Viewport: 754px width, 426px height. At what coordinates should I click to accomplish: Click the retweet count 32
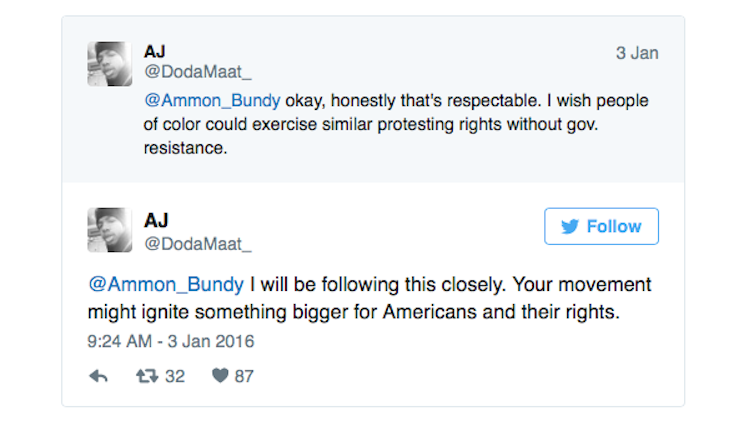pyautogui.click(x=174, y=377)
